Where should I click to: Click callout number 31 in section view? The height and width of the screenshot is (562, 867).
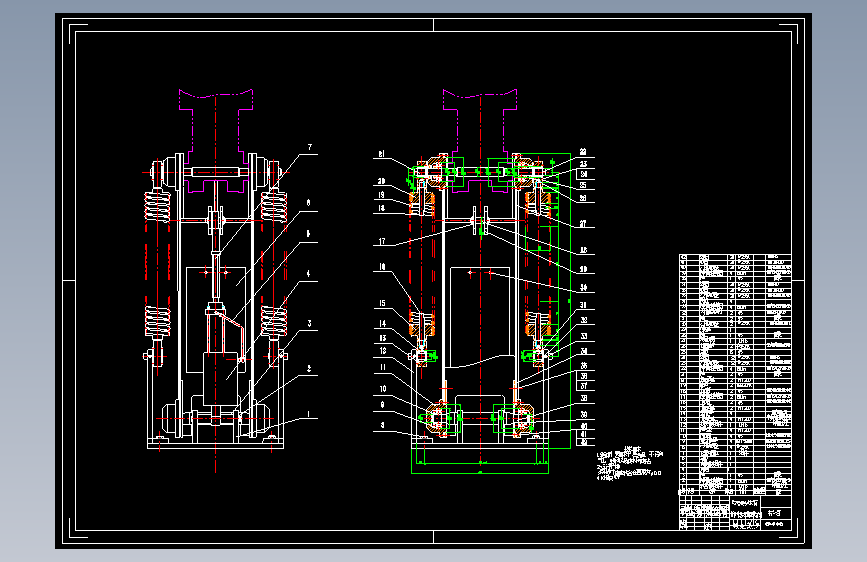pyautogui.click(x=583, y=305)
